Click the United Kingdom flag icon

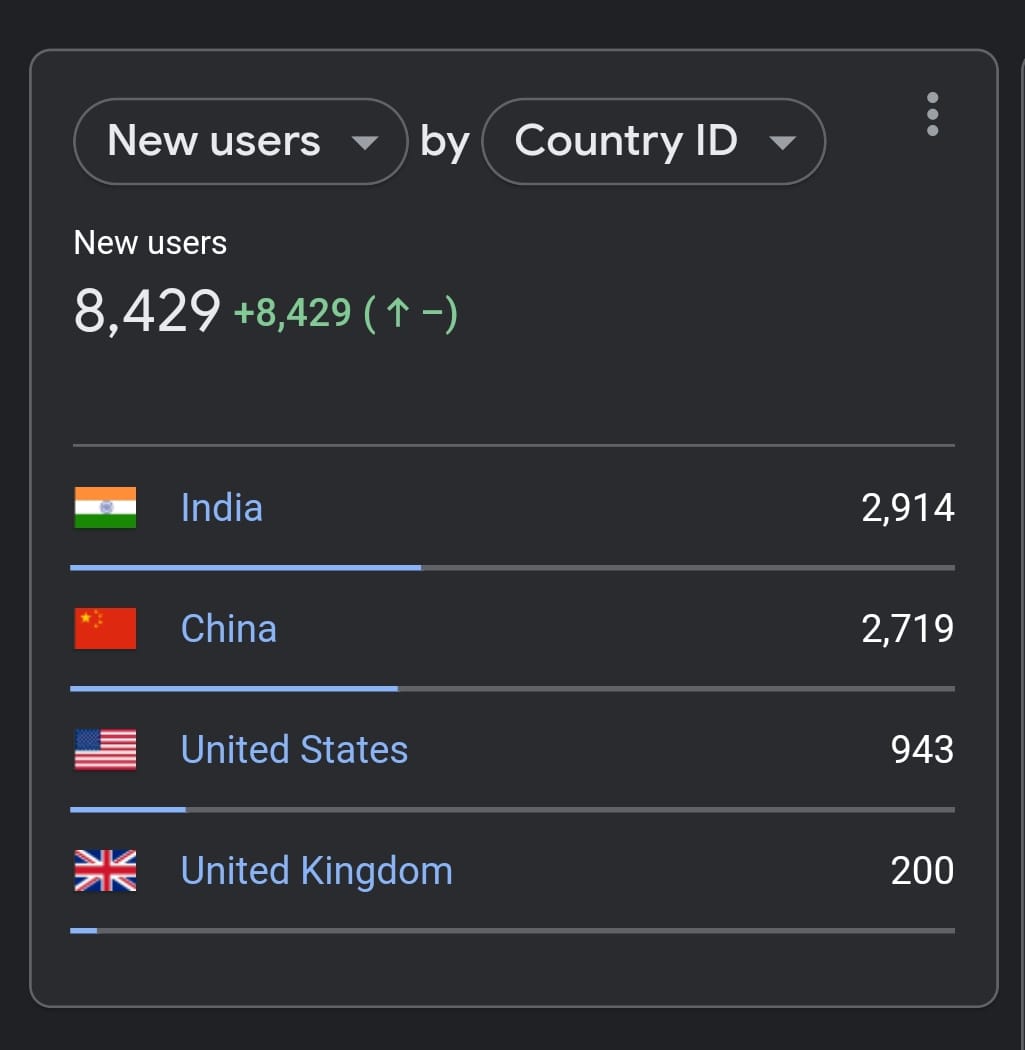[x=105, y=871]
